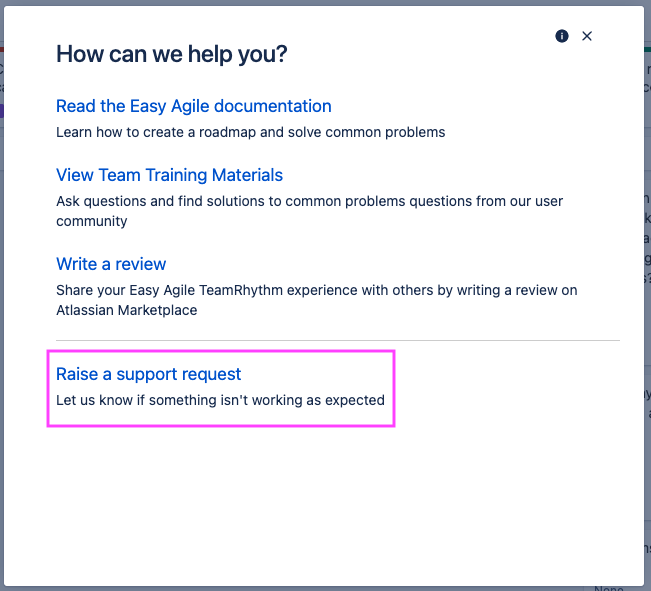Open the Read the Easy Agile documentation link
The width and height of the screenshot is (651, 591).
193,106
